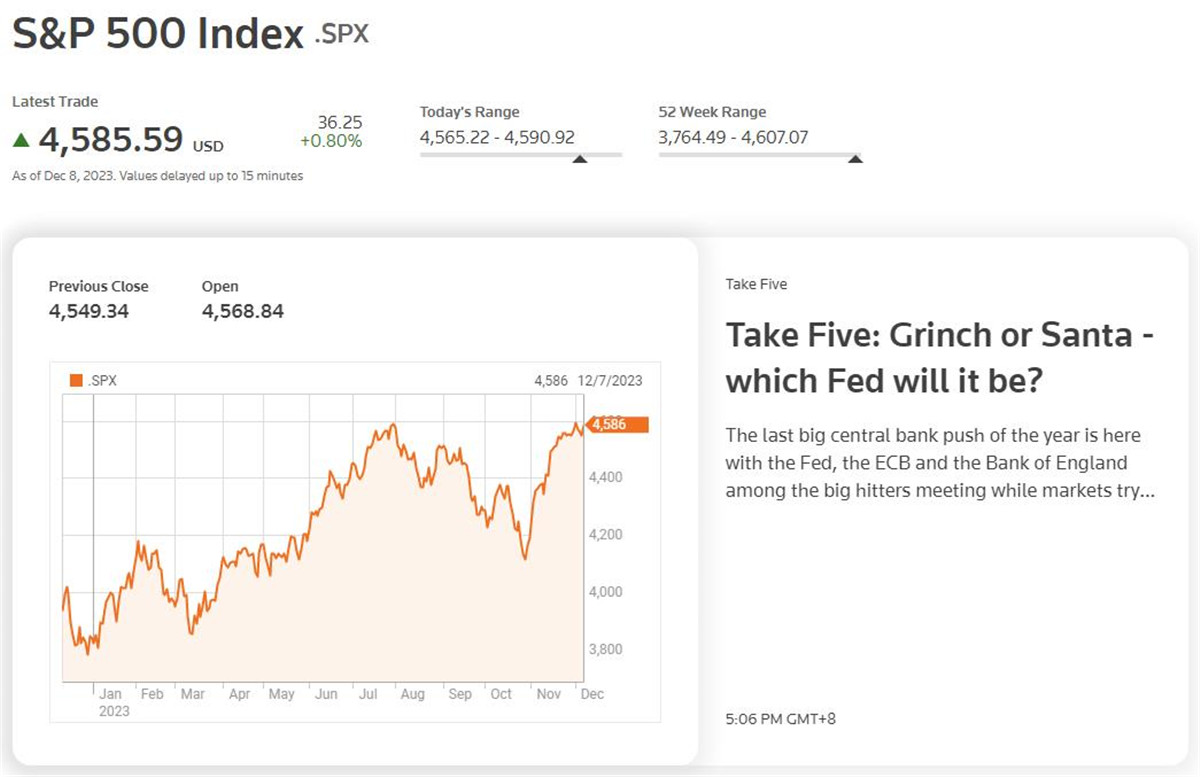Click the 52 Week Range slider bar
Image resolution: width=1200 pixels, height=777 pixels.
pyautogui.click(x=759, y=155)
